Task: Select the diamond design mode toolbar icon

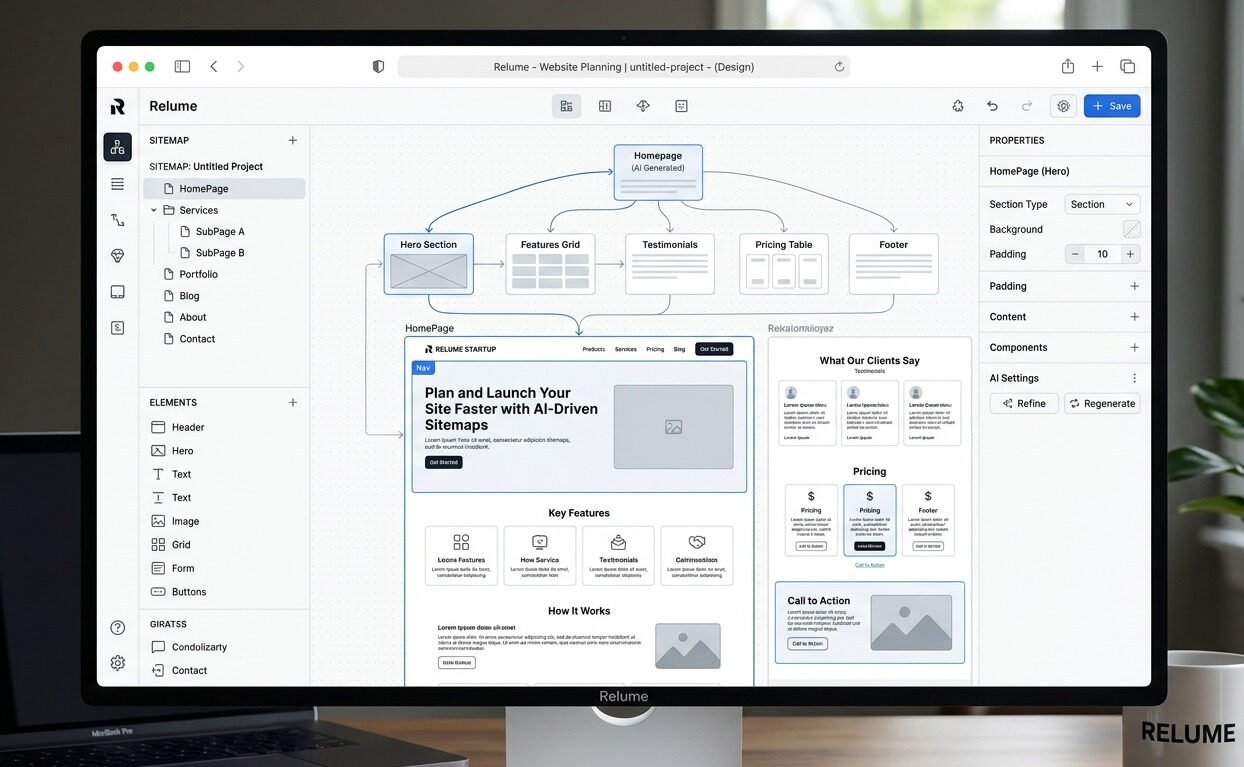Action: coord(643,106)
